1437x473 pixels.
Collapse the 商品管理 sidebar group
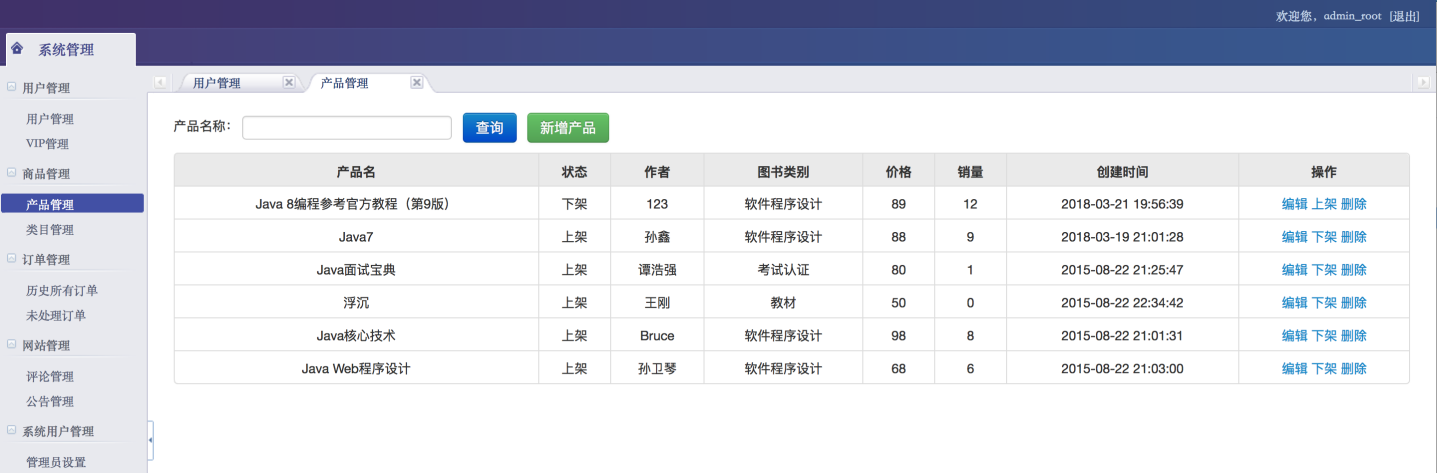coord(11,173)
